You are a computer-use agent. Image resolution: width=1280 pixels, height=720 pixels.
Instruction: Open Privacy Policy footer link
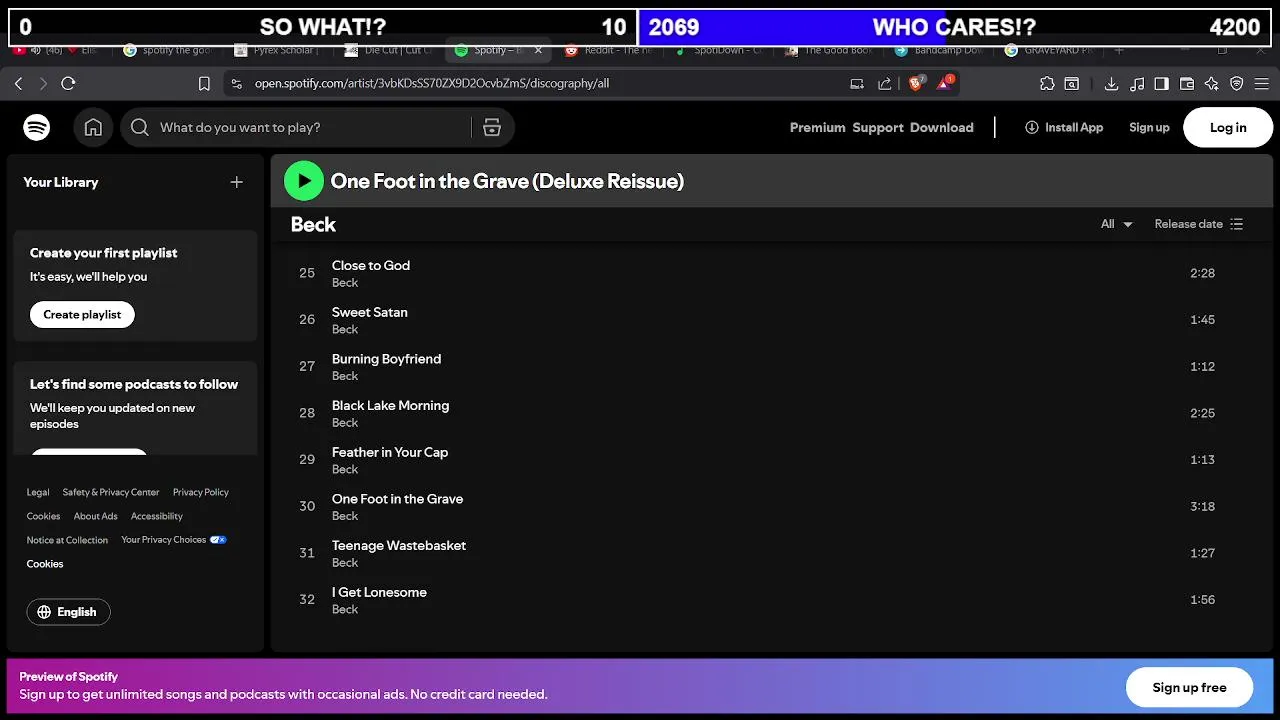point(201,492)
